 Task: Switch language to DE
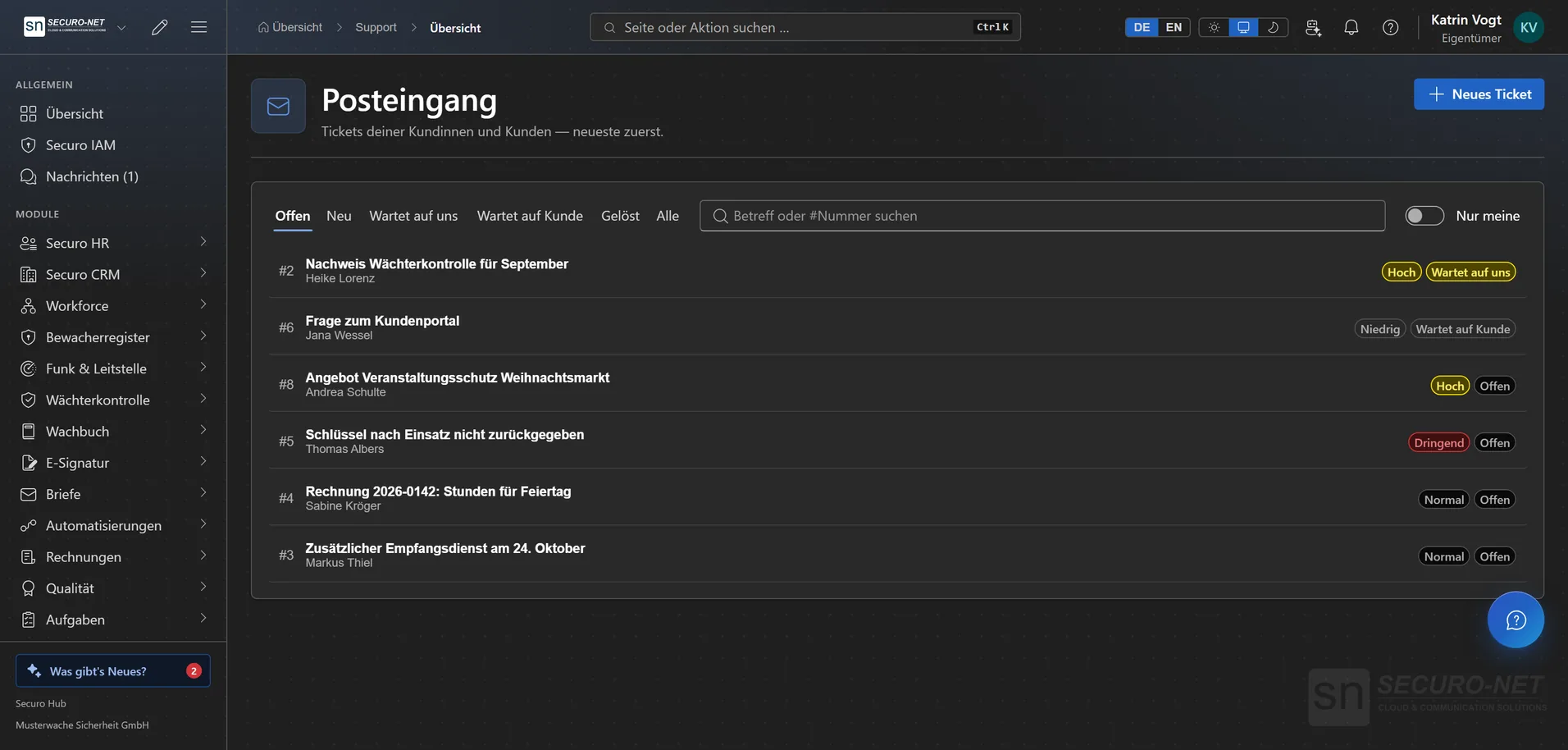click(x=1142, y=27)
